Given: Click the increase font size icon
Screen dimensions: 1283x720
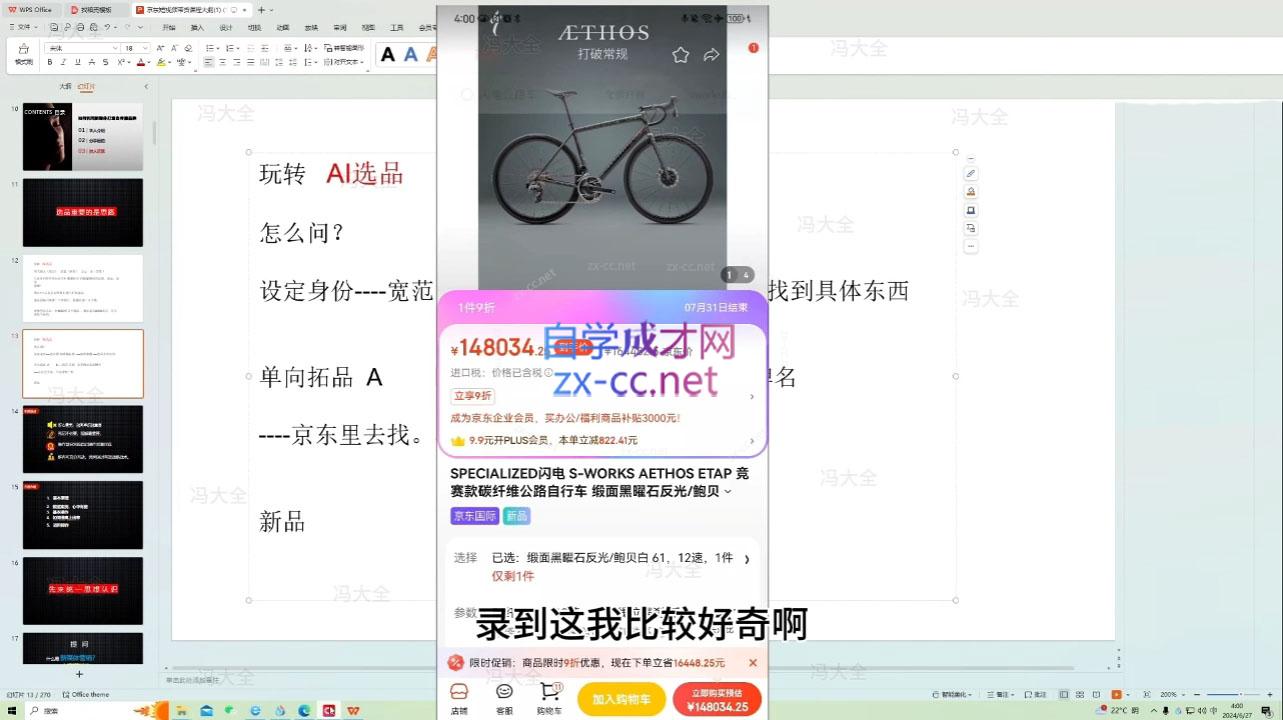Looking at the screenshot, I should (x=160, y=48).
